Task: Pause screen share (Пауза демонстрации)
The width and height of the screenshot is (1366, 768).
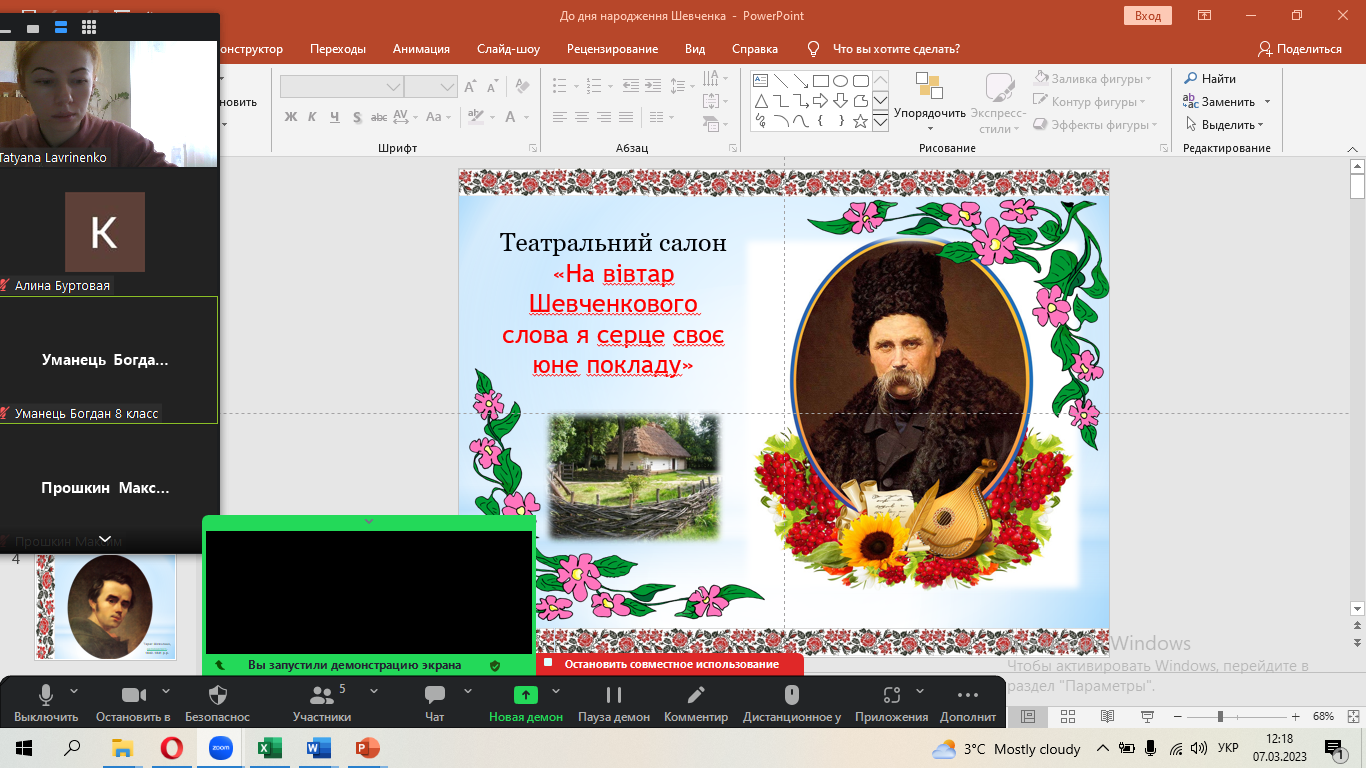Action: (x=614, y=703)
